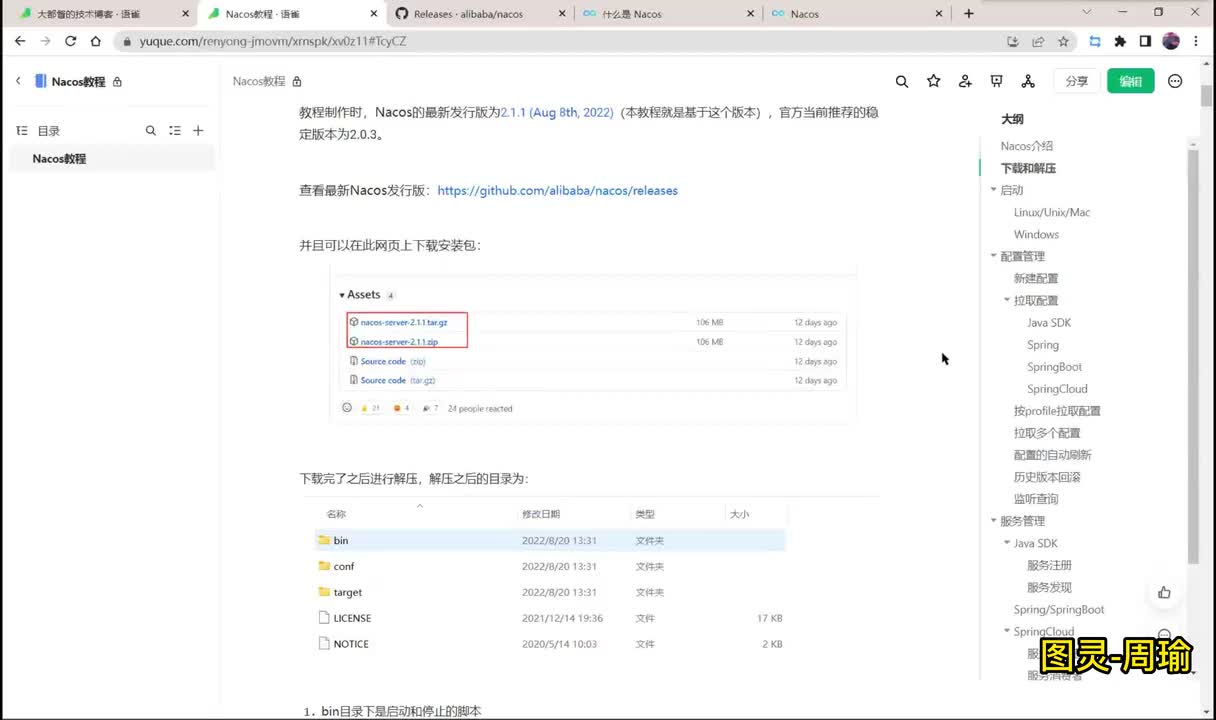Collapse the SpringCloud outline section

[x=1007, y=631]
